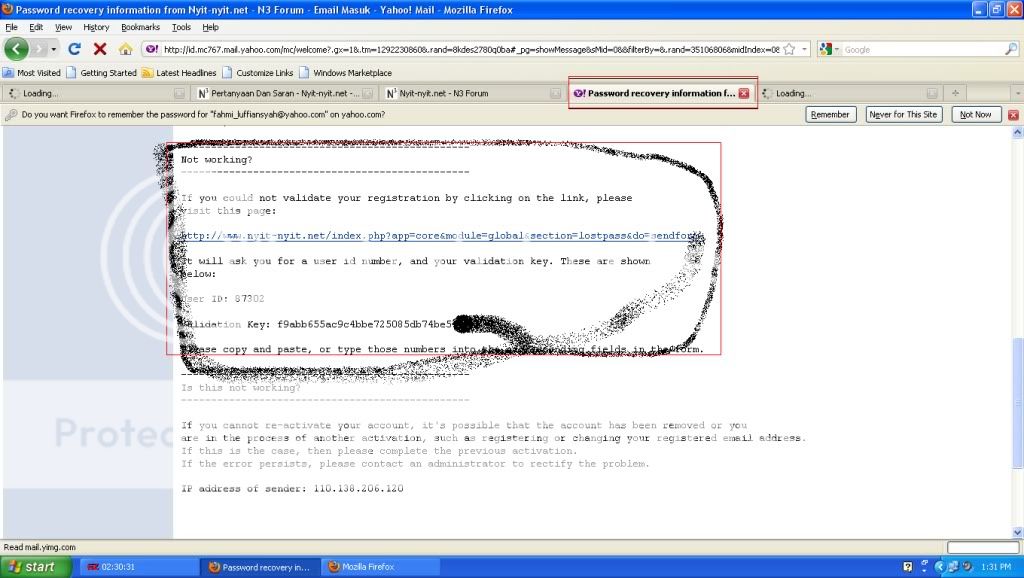1024x578 pixels.
Task: Open the Mozilla Firefox taskbar button
Action: pos(381,567)
